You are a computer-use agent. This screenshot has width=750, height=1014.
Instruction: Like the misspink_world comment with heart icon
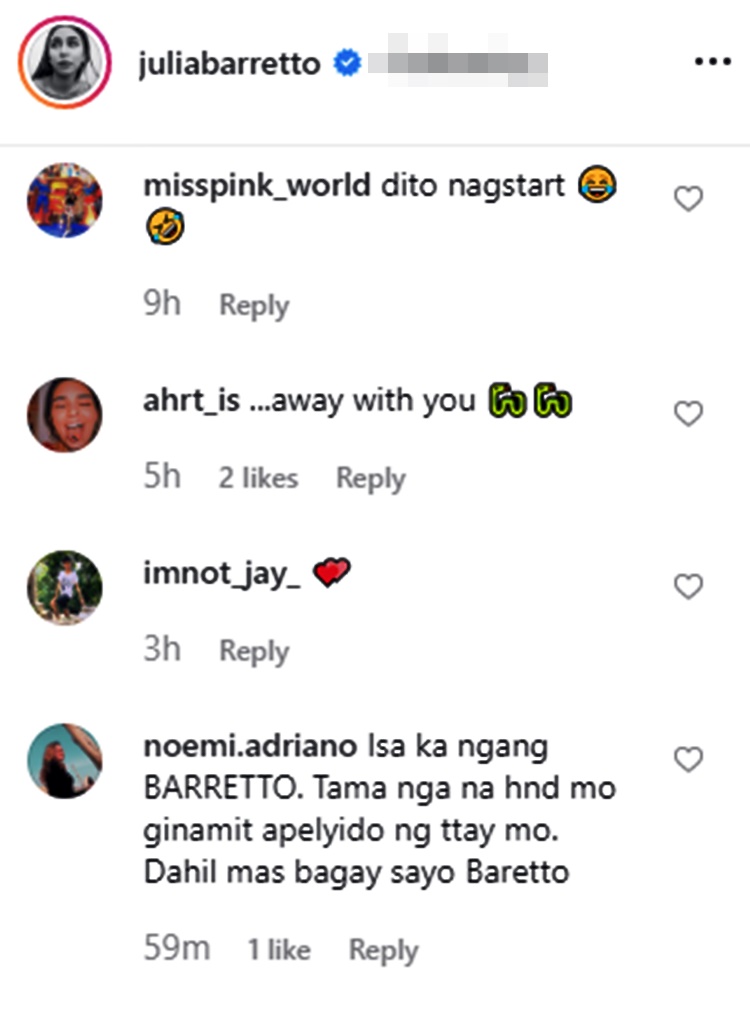(x=689, y=199)
